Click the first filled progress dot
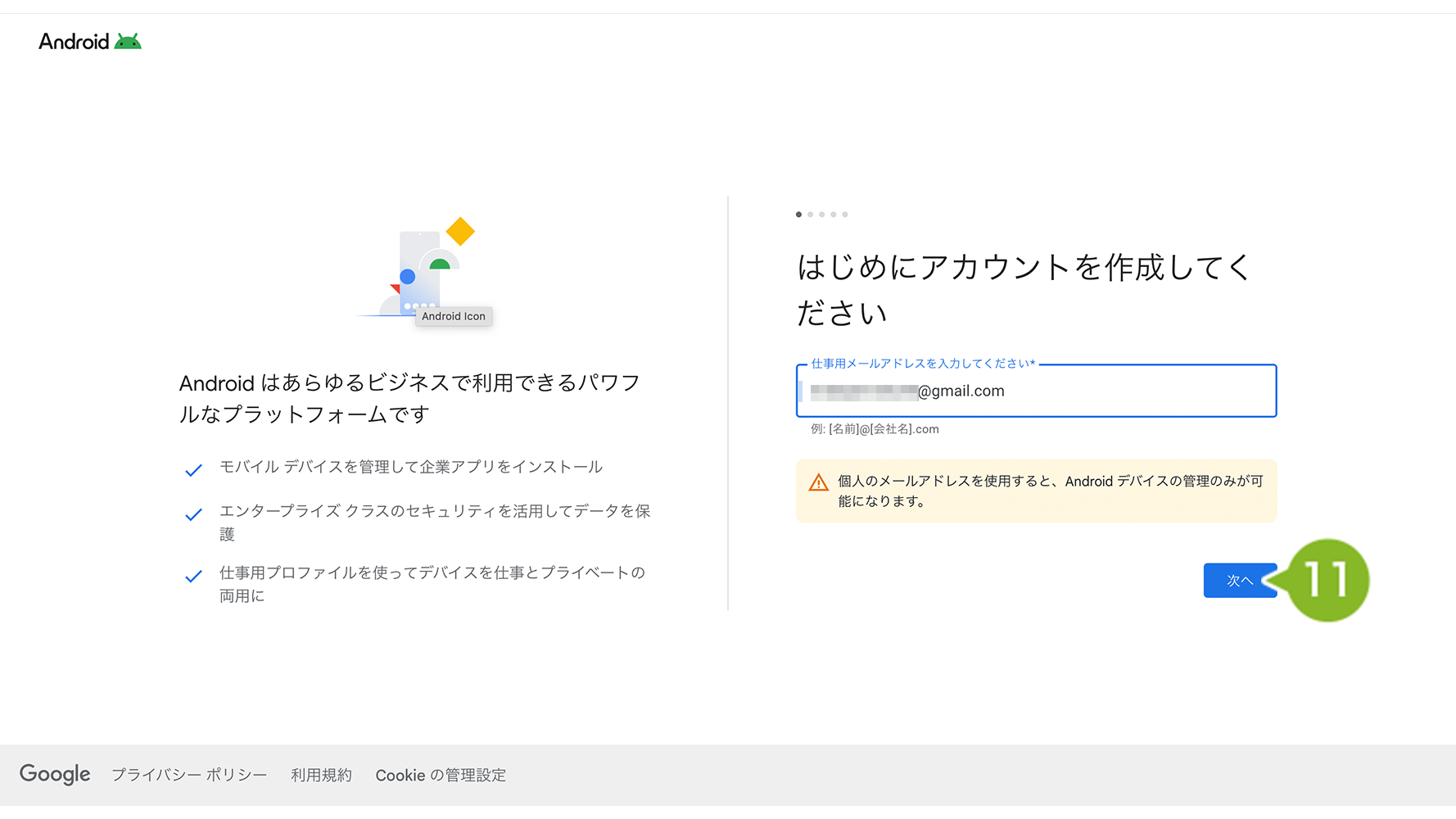Screen dimensions: 1456x819 (x=798, y=215)
